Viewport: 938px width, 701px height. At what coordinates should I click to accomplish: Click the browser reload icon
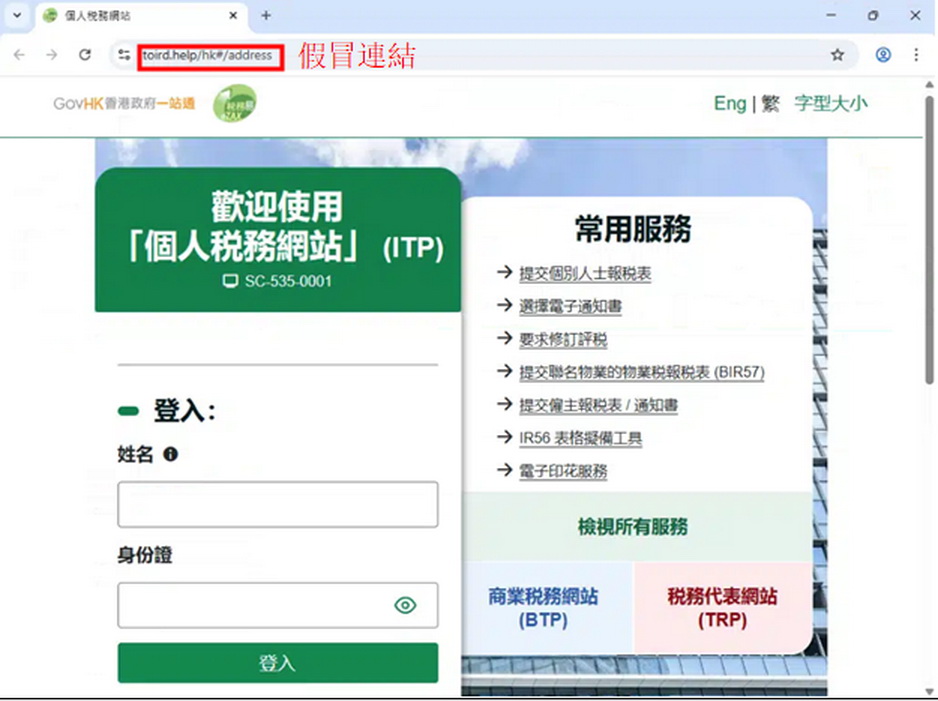(85, 56)
